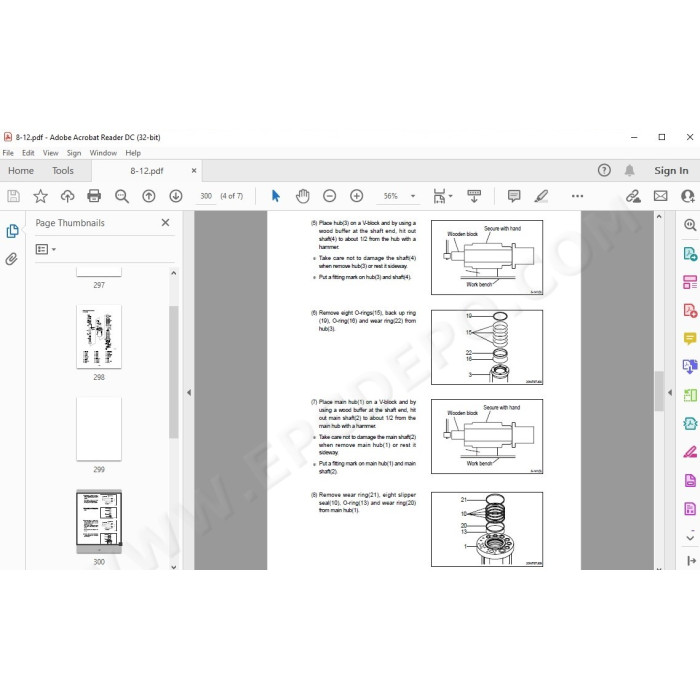Upload file to Document Cloud
700x700 pixels.
click(67, 196)
